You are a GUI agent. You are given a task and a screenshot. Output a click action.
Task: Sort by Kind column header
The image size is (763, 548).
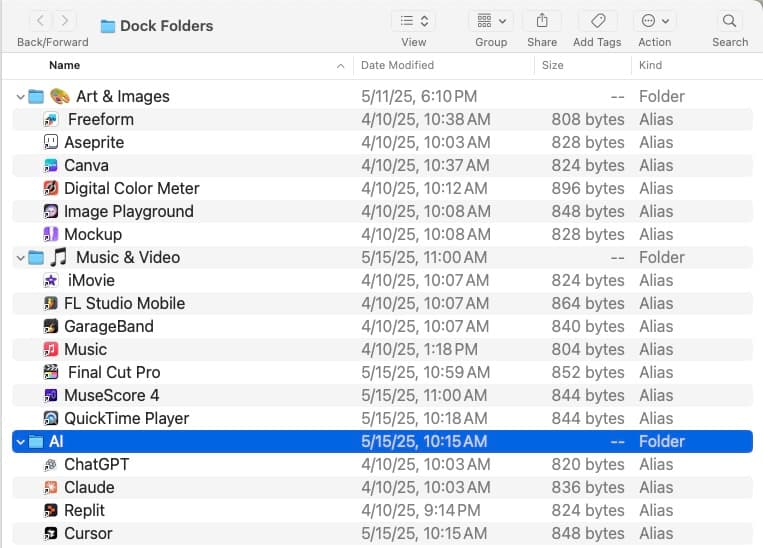pos(650,65)
